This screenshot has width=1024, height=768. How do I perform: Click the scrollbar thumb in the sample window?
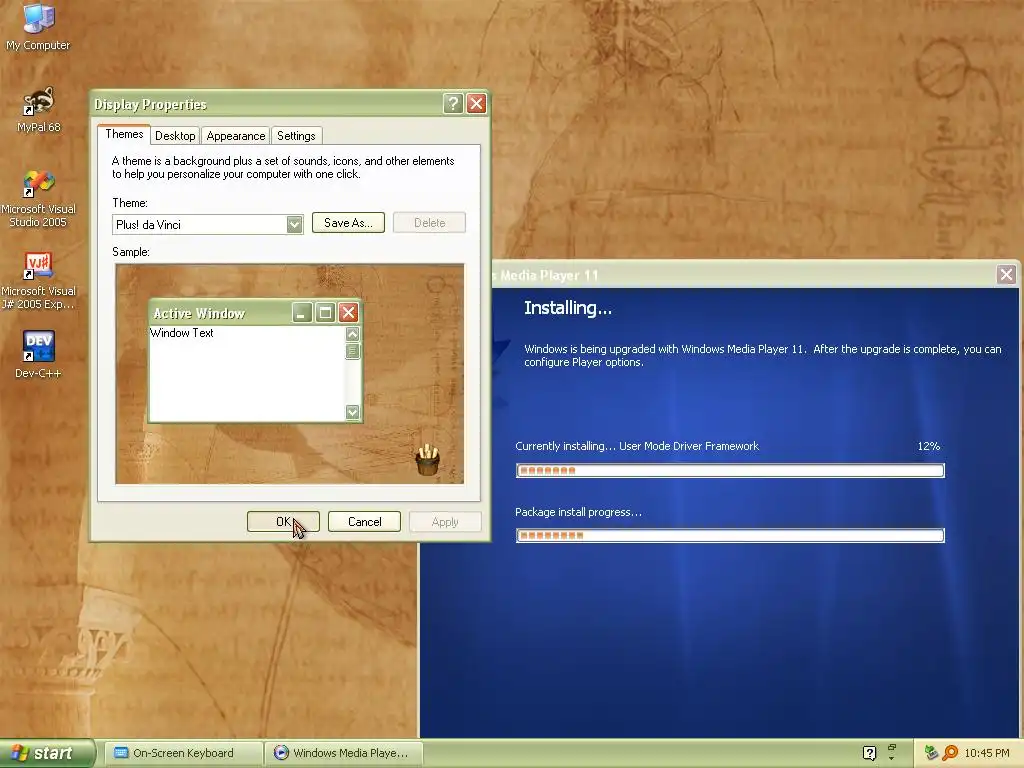click(353, 351)
